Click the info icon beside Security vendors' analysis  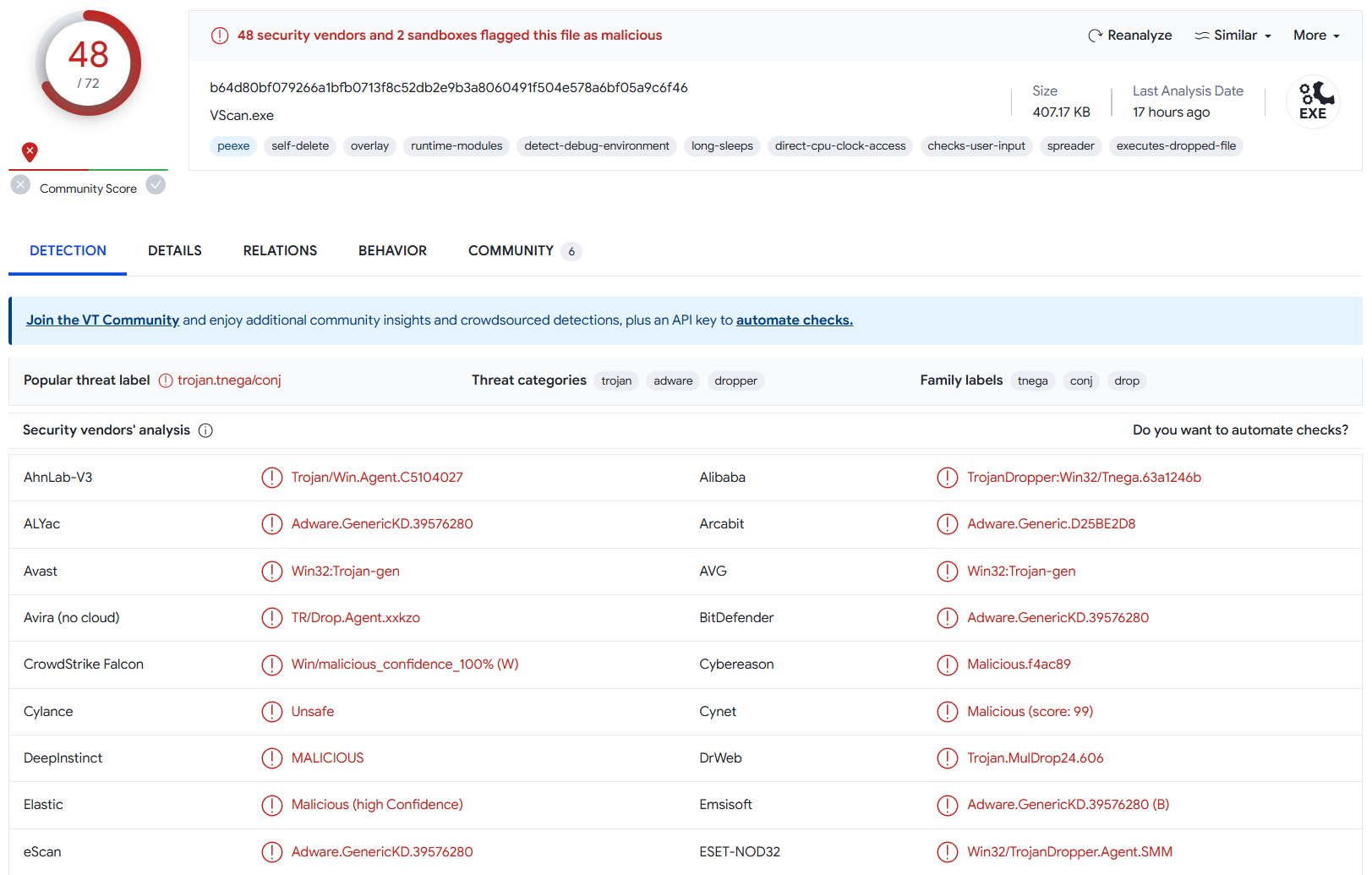[205, 430]
